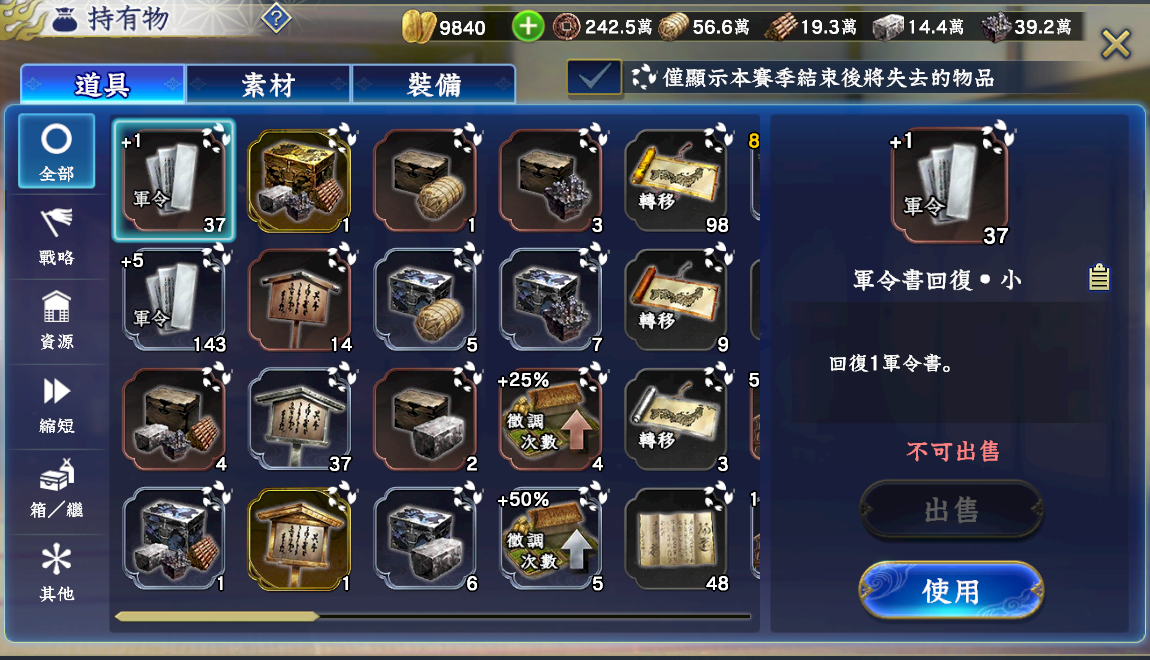Viewport: 1150px width, 660px height.
Task: Close the inventory with the X
Action: (x=1116, y=44)
